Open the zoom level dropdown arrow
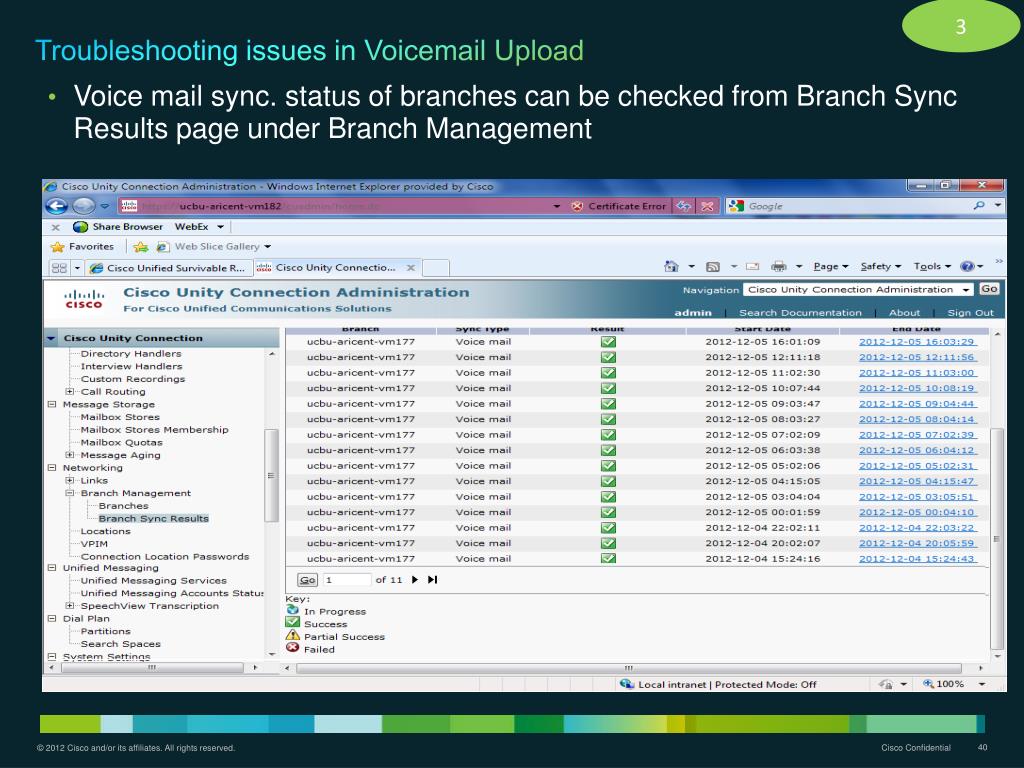This screenshot has height=768, width=1024. pos(982,684)
